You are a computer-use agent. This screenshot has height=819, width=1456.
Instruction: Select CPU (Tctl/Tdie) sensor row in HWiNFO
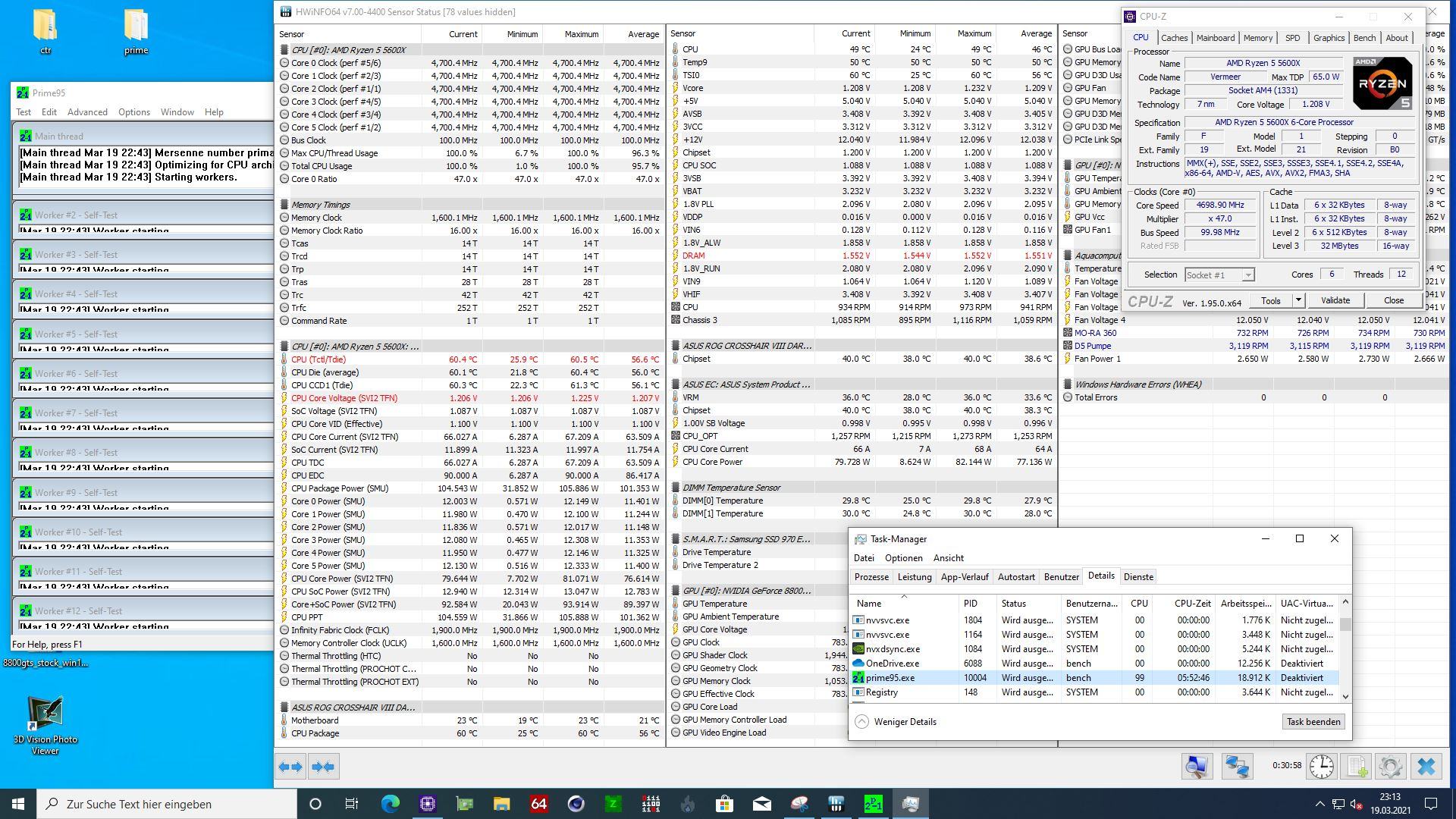pos(470,359)
